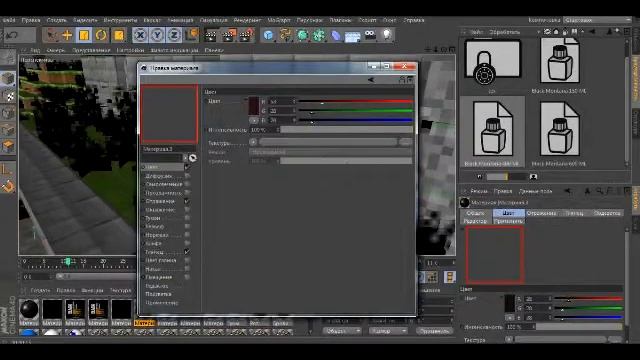The width and height of the screenshot is (640, 360).
Task: Select the Scale tool
Action: coord(84,36)
